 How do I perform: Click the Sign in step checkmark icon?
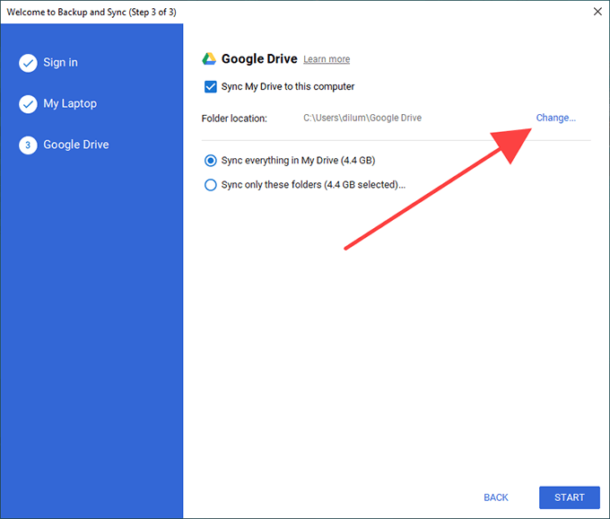[x=27, y=63]
